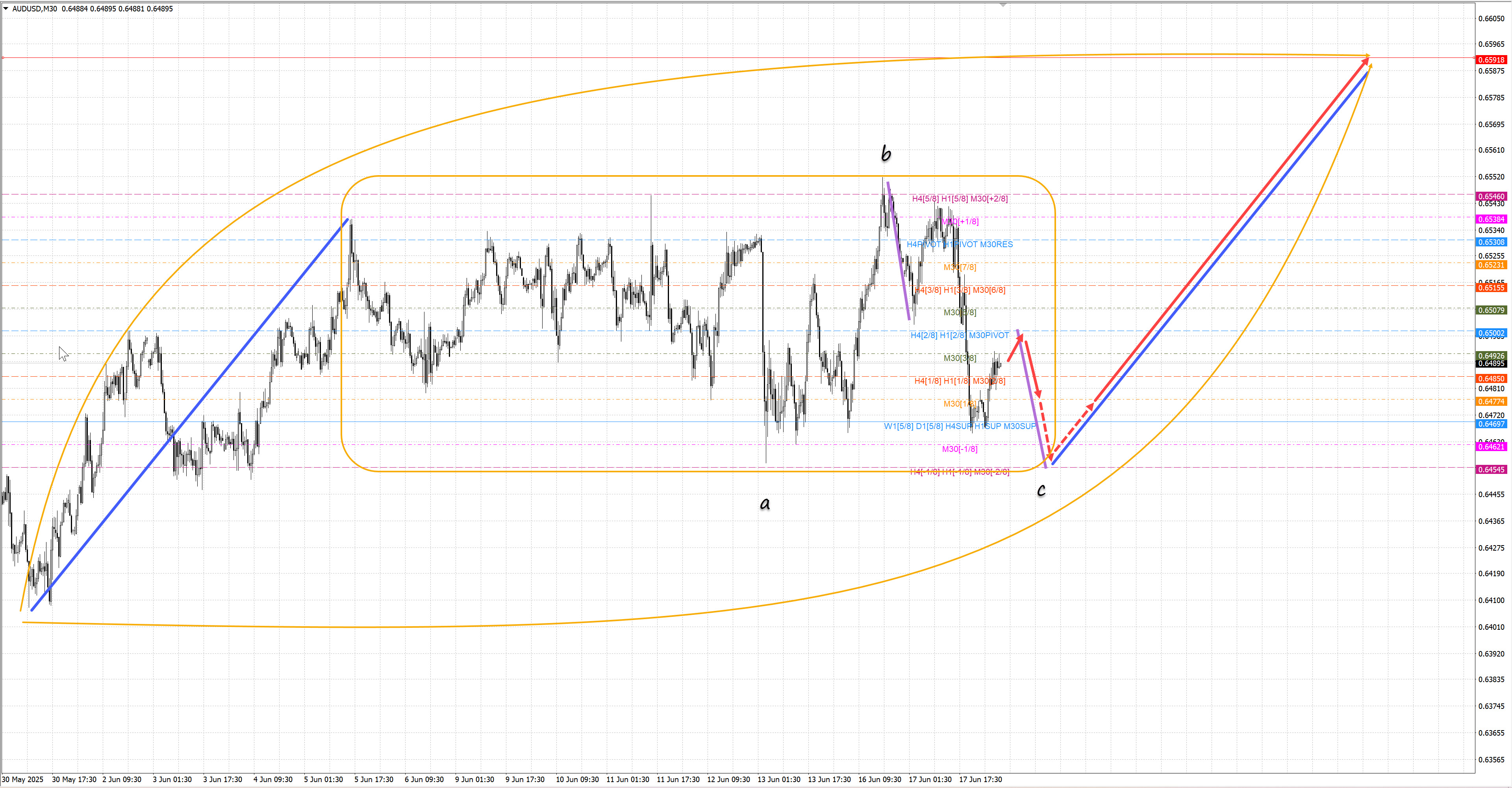Click the magenta 0.65384 price tag
The width and height of the screenshot is (1512, 788).
[x=1491, y=220]
